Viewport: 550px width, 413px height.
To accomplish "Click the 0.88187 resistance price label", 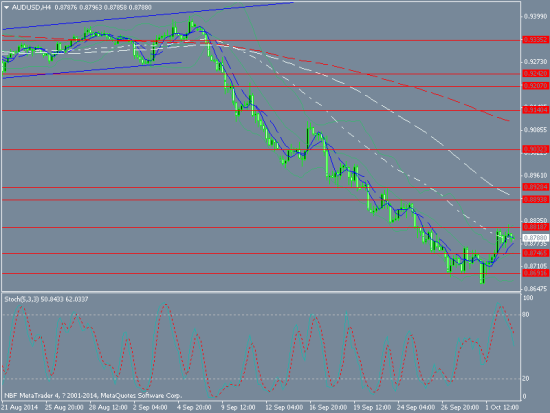I will [535, 227].
